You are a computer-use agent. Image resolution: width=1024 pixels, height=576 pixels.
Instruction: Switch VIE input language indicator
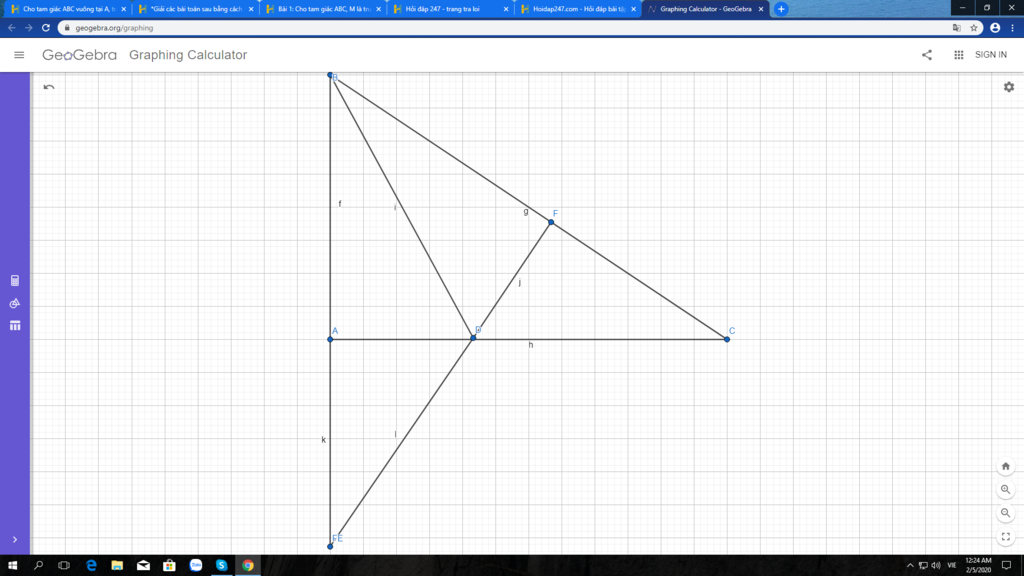[x=952, y=566]
